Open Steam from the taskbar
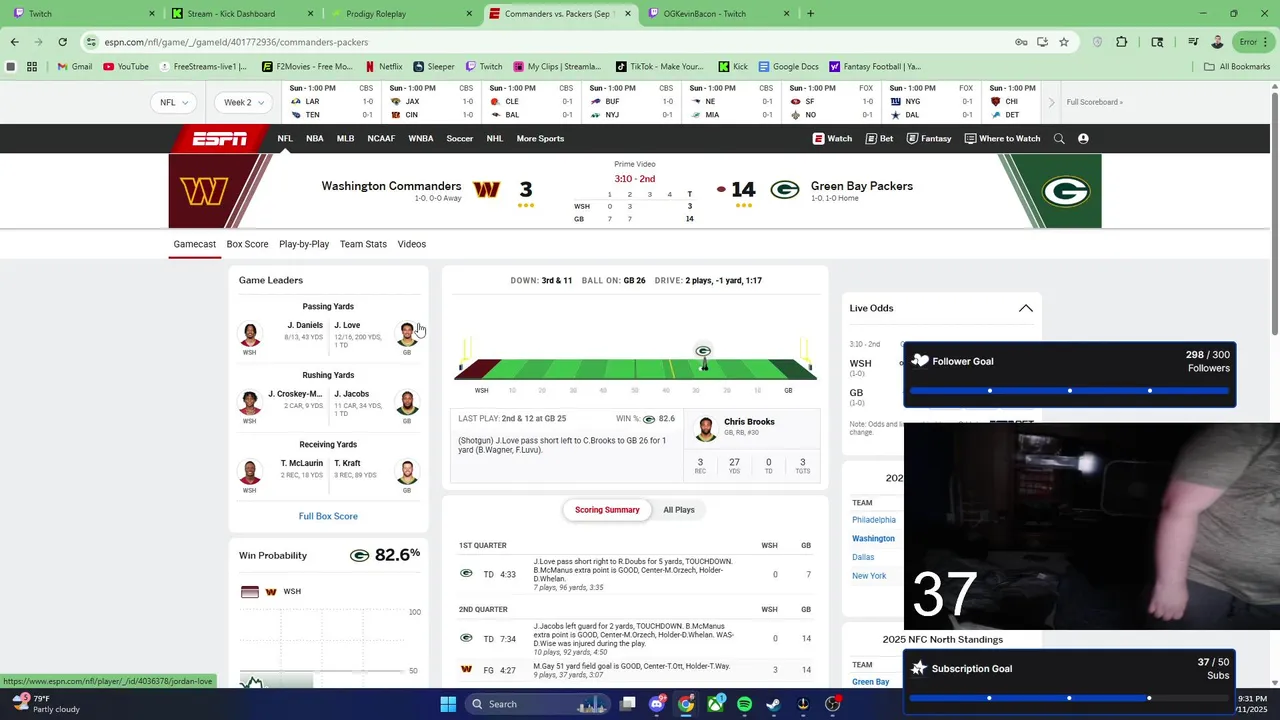 pyautogui.click(x=774, y=704)
